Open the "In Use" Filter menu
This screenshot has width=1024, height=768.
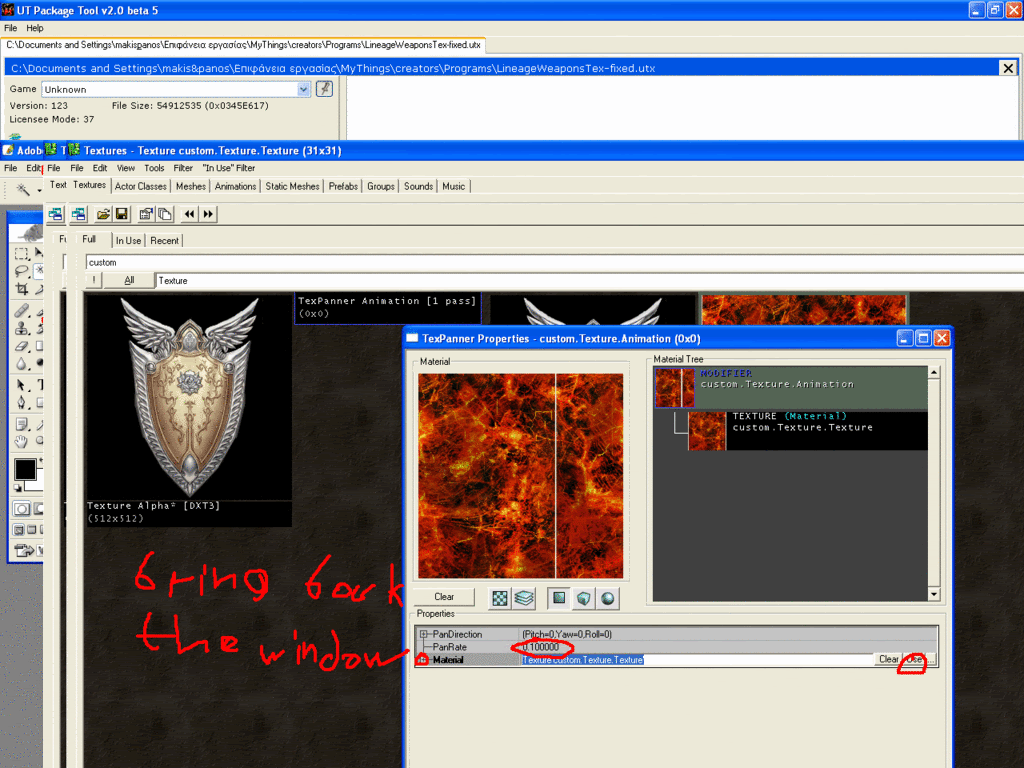coord(229,168)
